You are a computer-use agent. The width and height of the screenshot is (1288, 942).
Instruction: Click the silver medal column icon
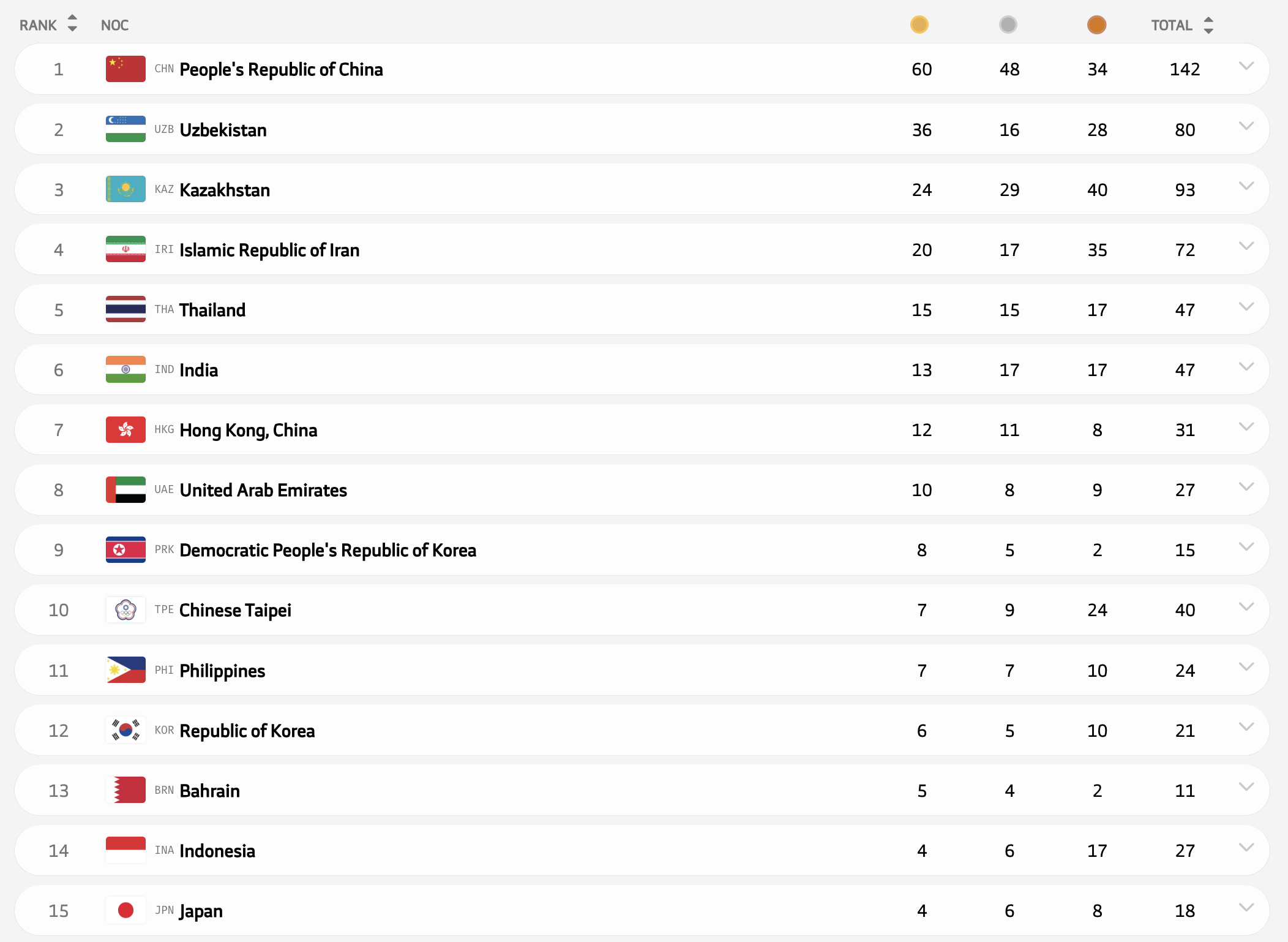1008,25
